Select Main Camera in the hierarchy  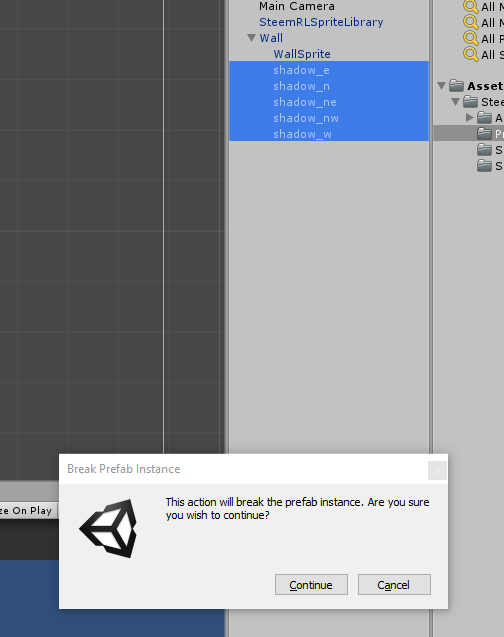point(297,6)
